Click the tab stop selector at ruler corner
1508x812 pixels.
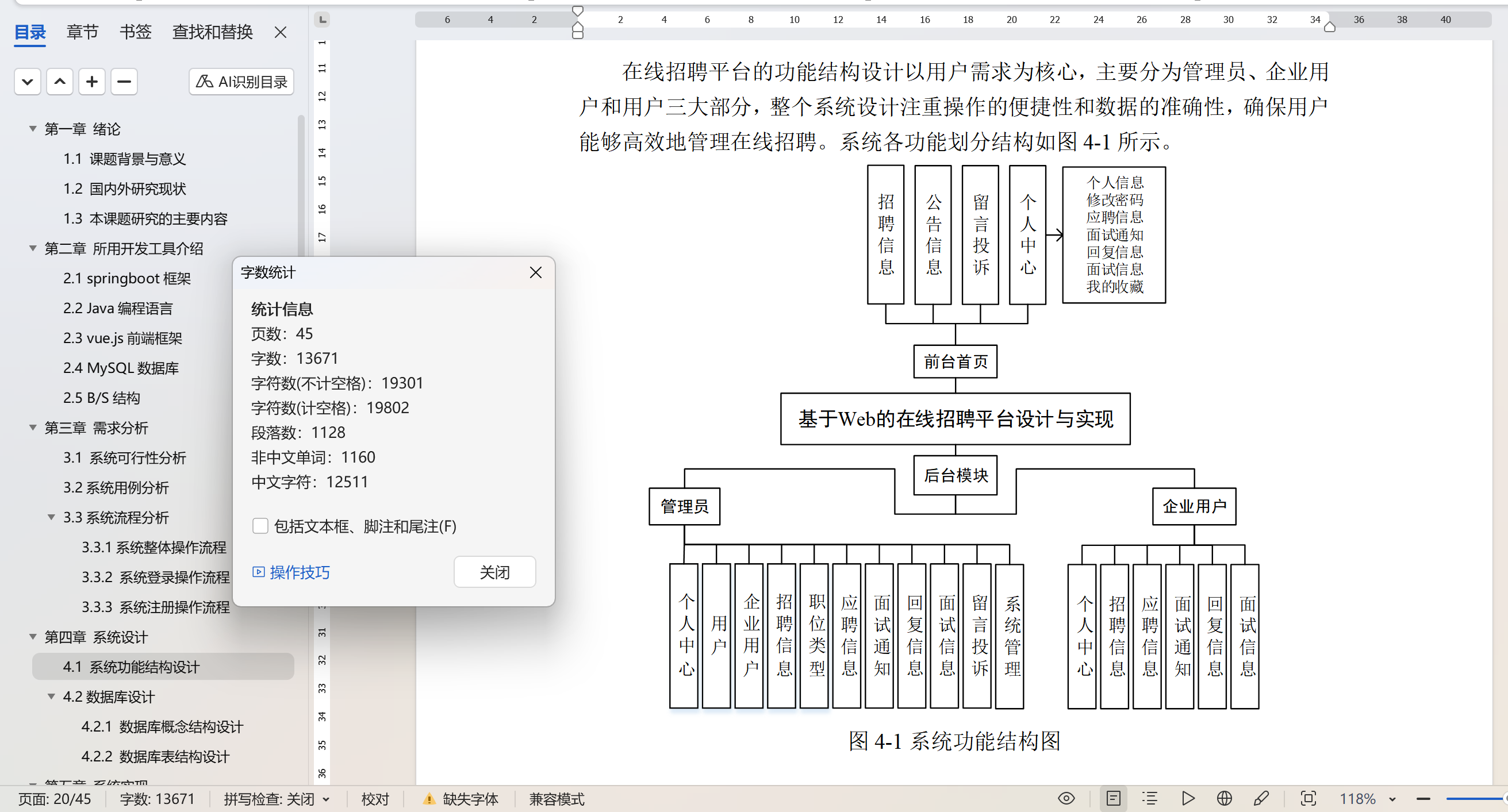pyautogui.click(x=322, y=20)
